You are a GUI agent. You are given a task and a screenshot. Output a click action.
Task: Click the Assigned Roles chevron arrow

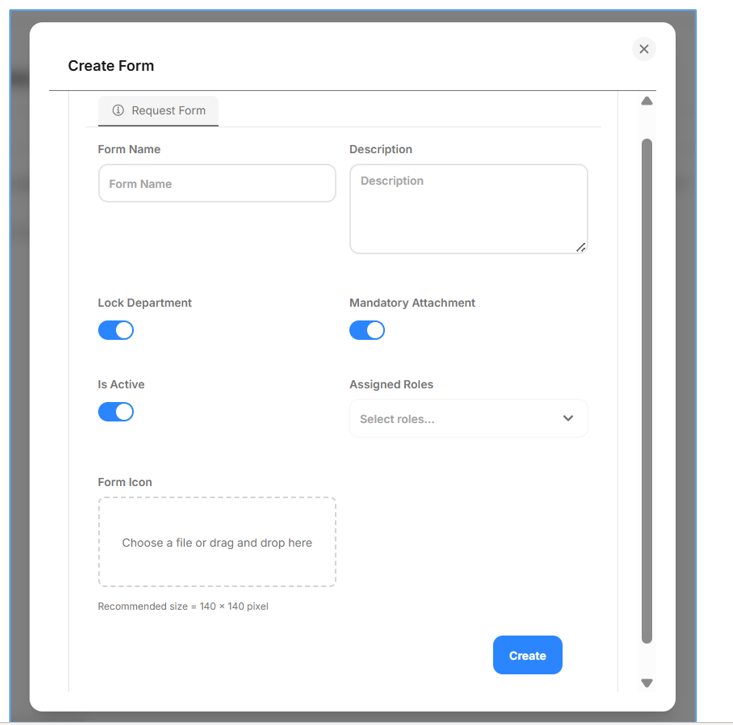pos(568,419)
